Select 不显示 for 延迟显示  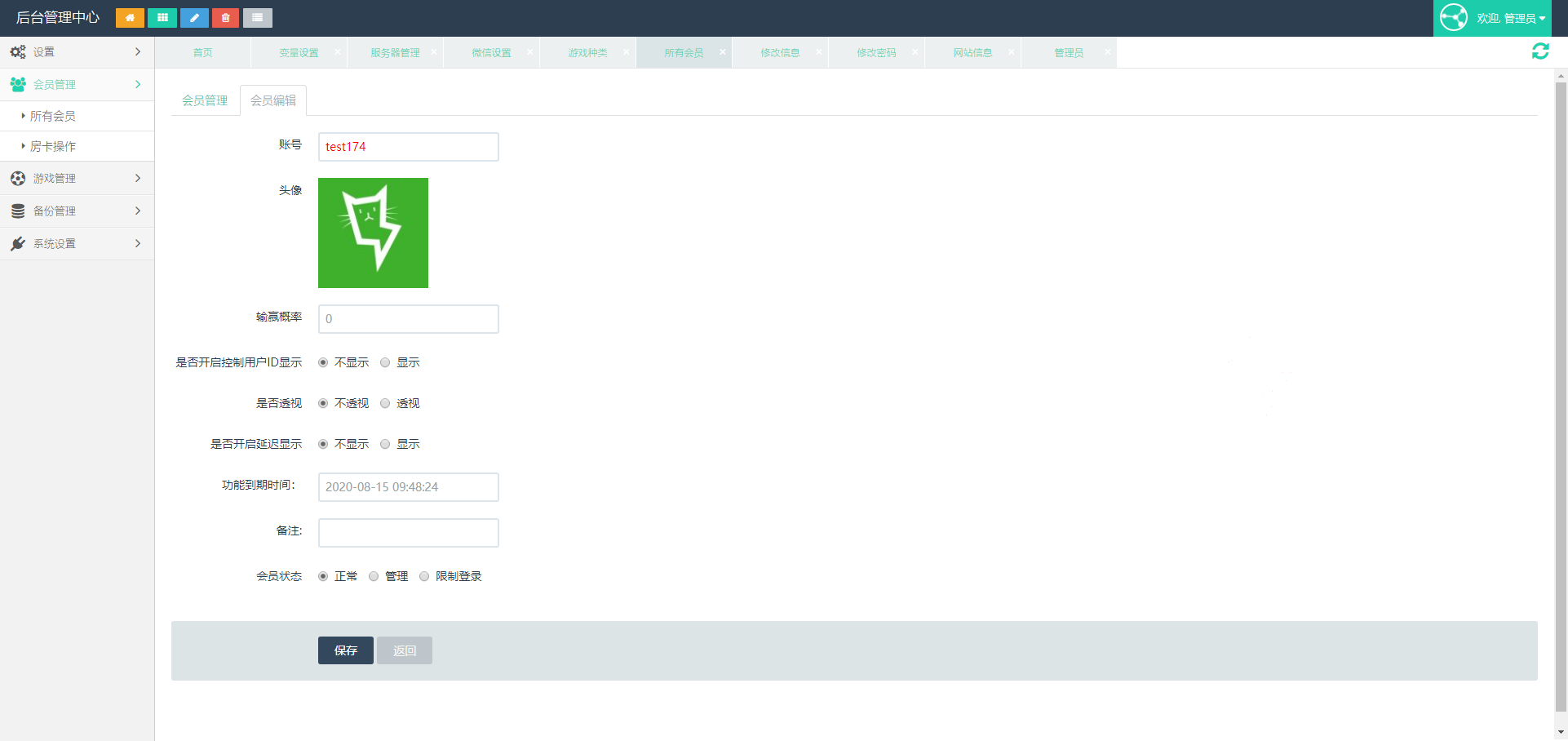(x=323, y=444)
